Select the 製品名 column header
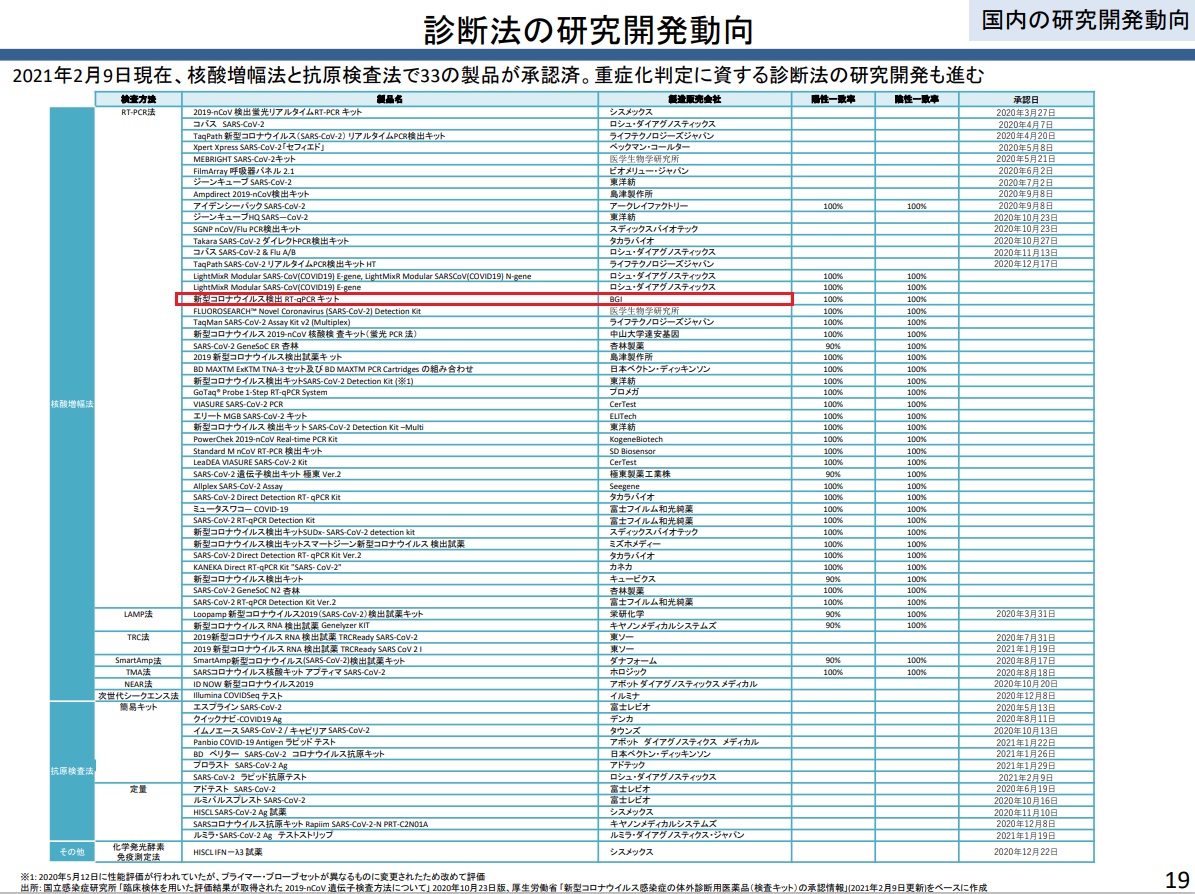 (x=389, y=99)
